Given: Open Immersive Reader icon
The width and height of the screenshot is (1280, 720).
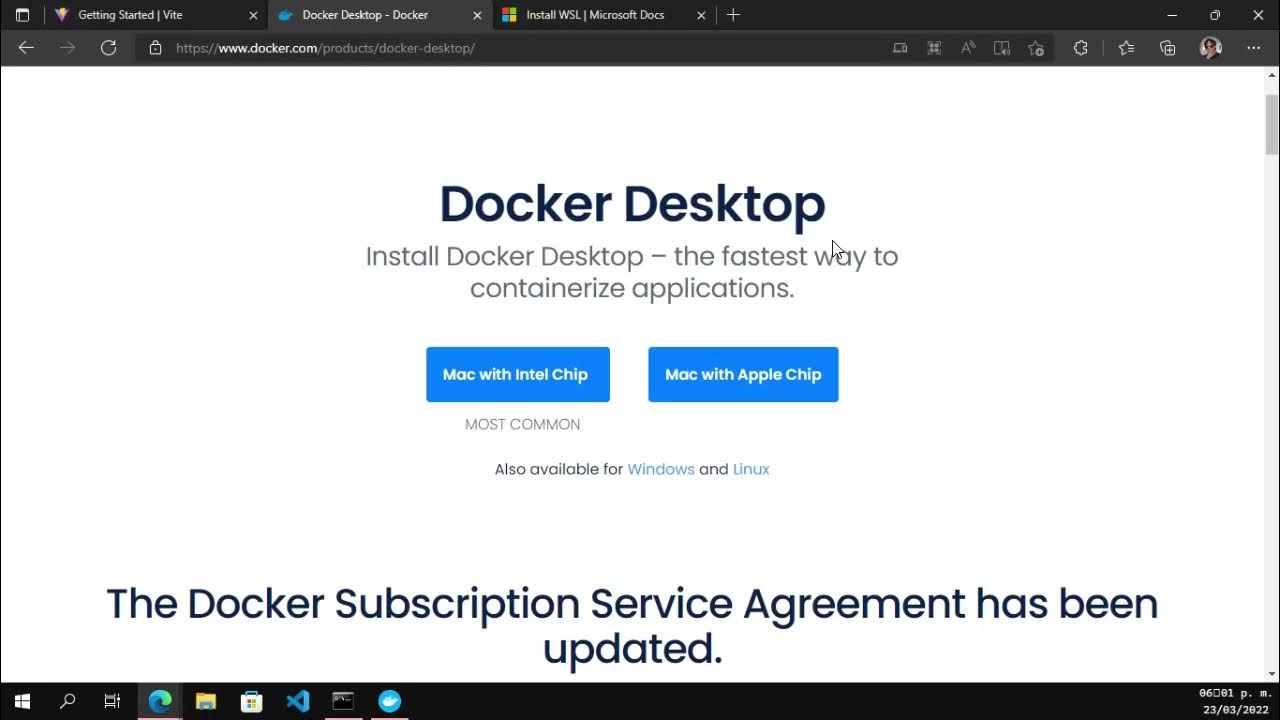Looking at the screenshot, I should tap(1001, 48).
